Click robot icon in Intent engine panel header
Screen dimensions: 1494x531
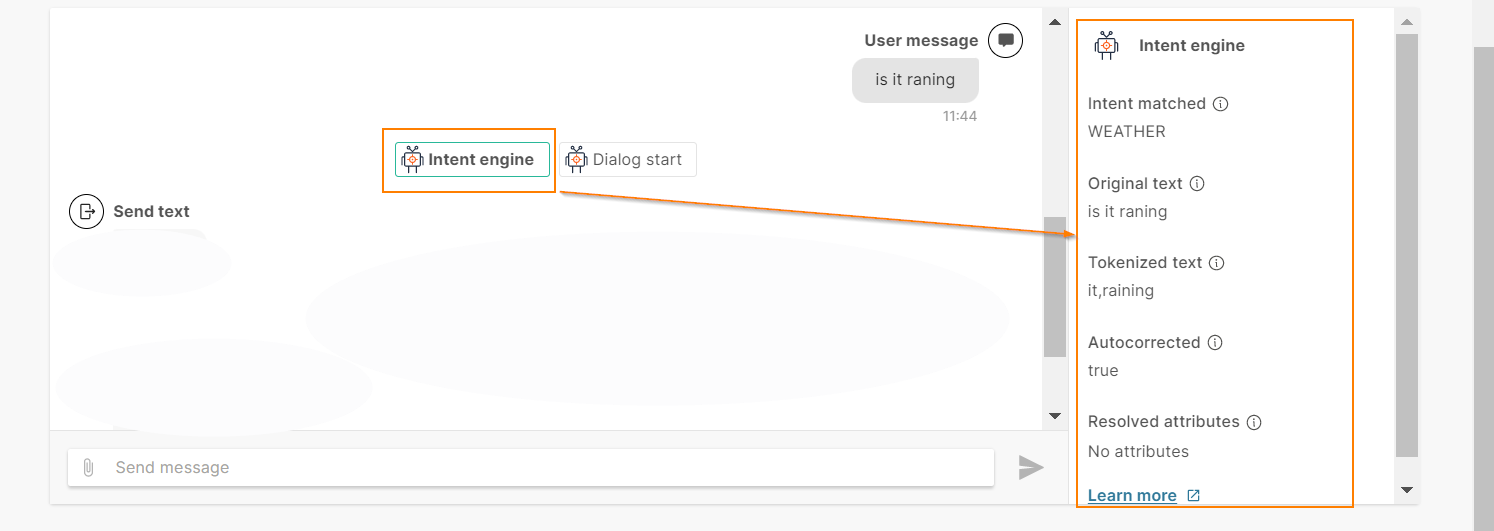coord(1106,45)
